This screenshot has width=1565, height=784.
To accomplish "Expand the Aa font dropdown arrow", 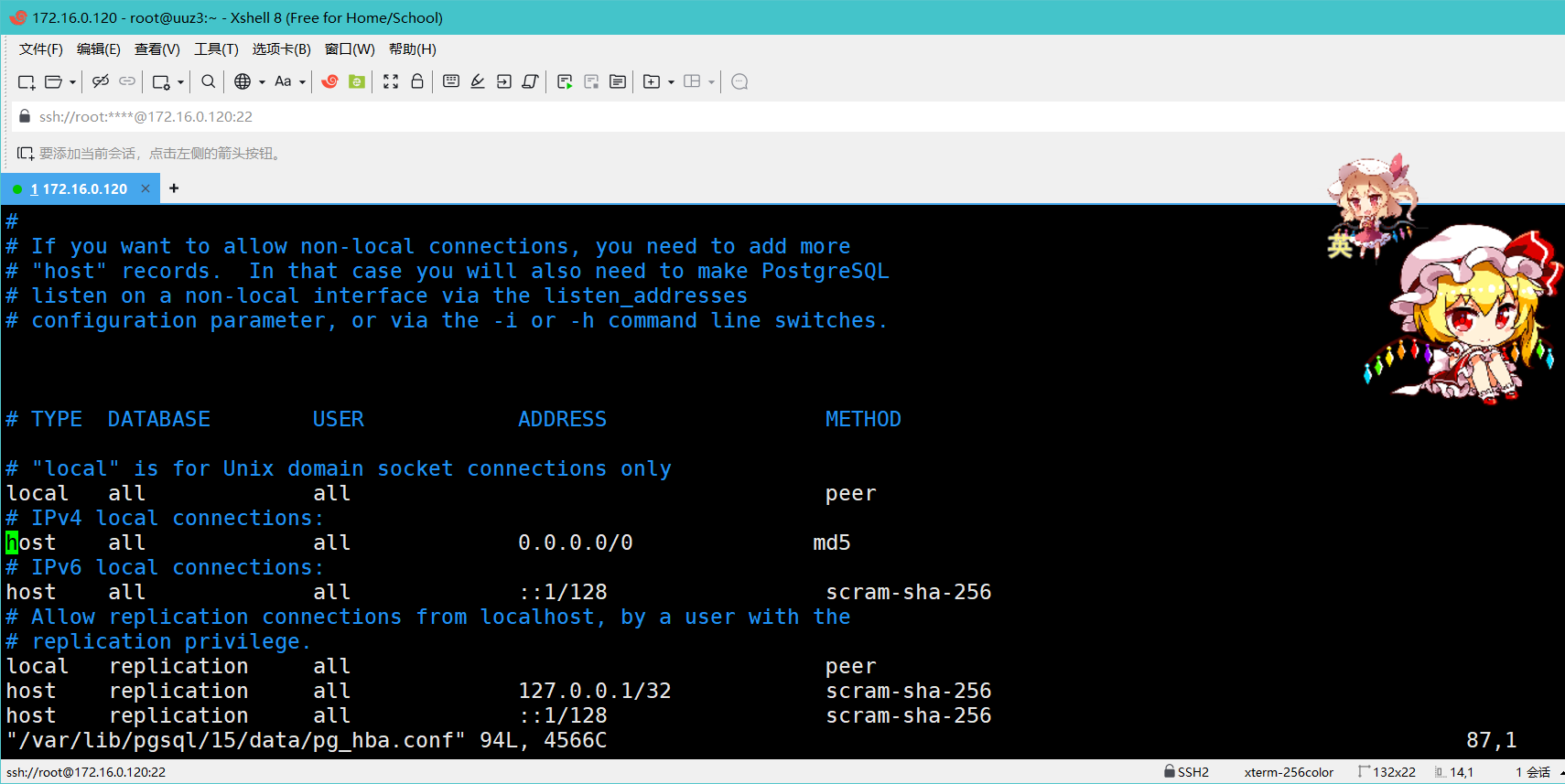I will pos(302,82).
